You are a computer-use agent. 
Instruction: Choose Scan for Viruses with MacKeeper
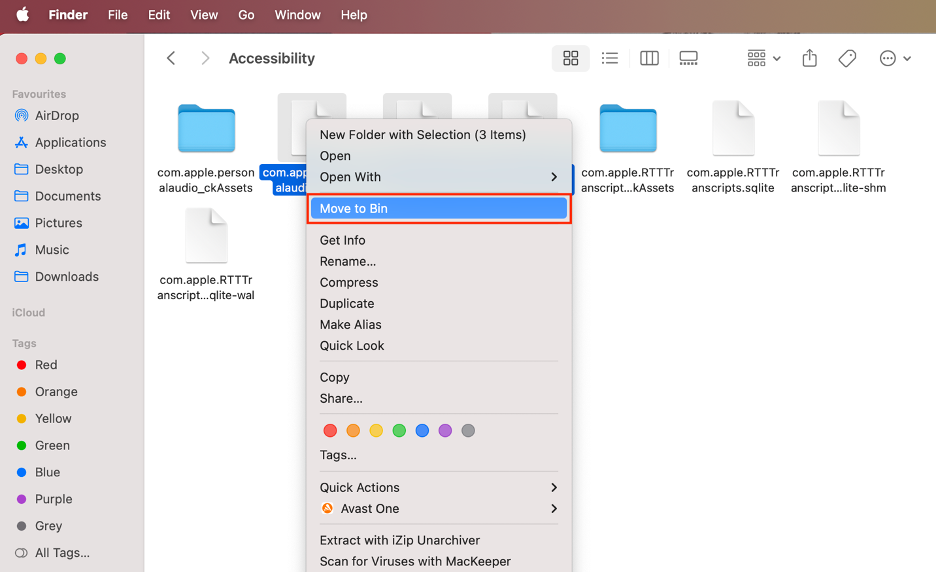click(x=439, y=561)
